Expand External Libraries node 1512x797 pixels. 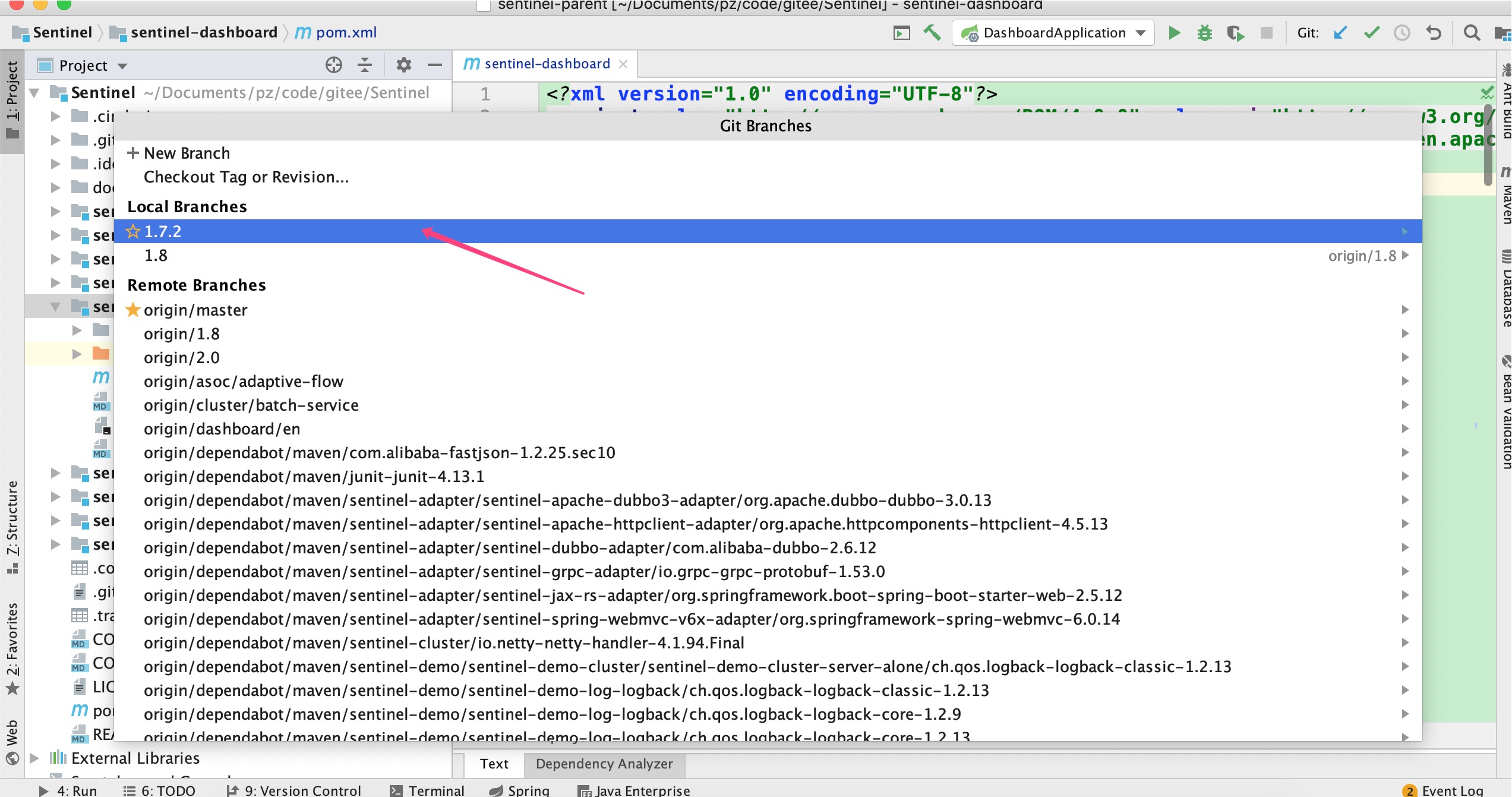tap(34, 758)
